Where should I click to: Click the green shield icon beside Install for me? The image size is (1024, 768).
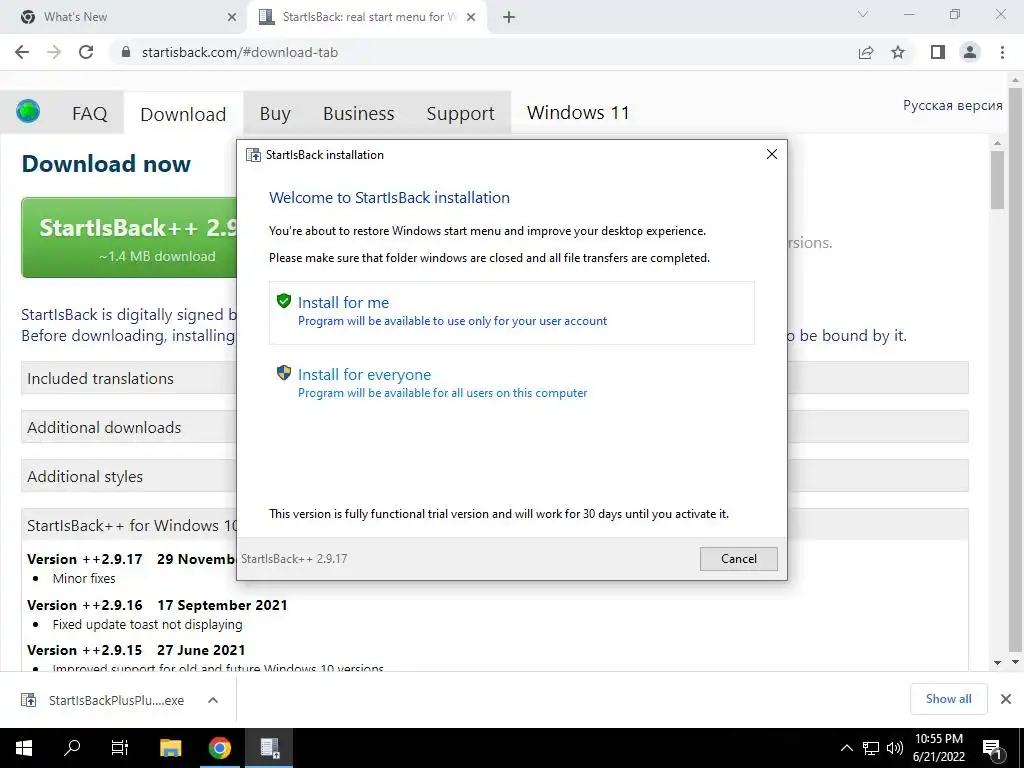tap(283, 300)
